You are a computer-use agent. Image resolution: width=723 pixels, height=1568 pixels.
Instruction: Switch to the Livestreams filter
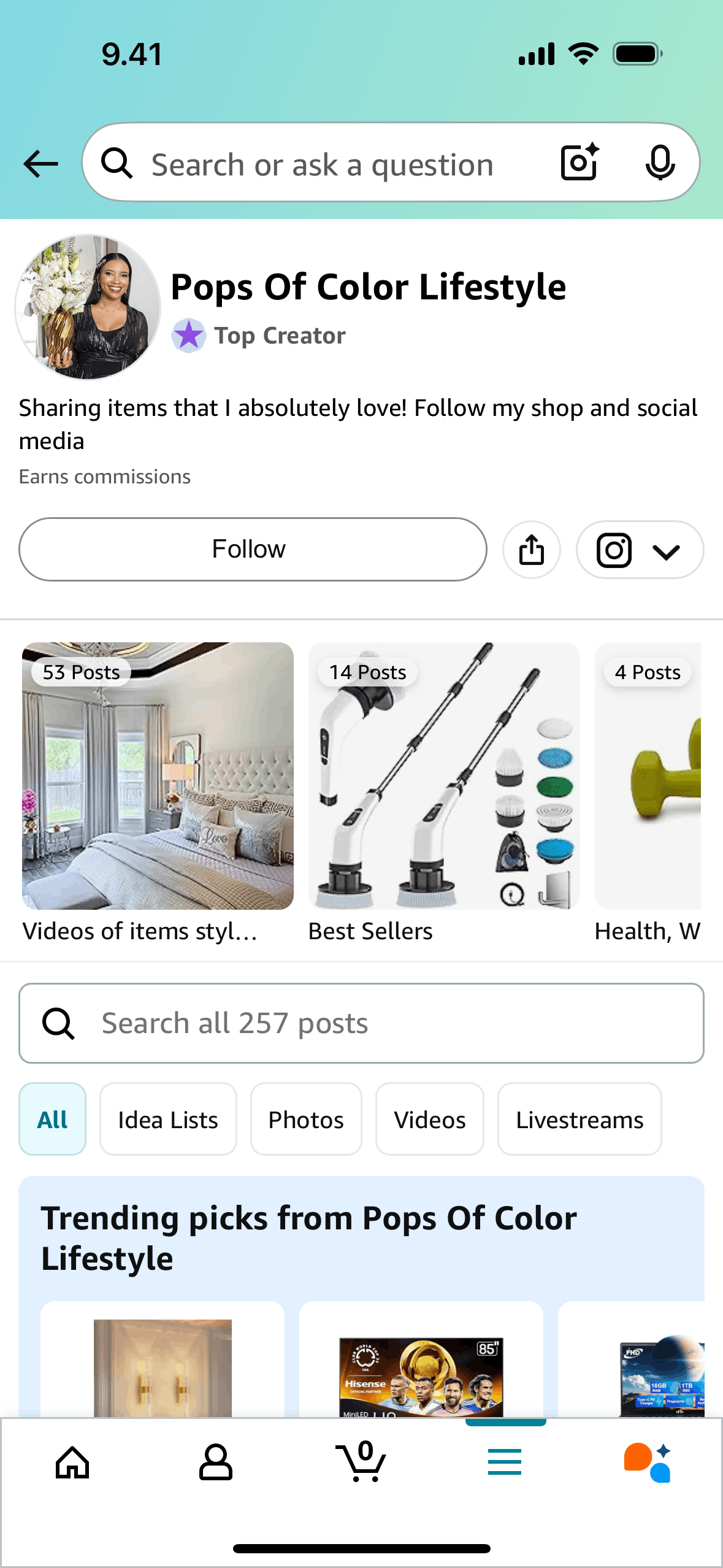(580, 1120)
